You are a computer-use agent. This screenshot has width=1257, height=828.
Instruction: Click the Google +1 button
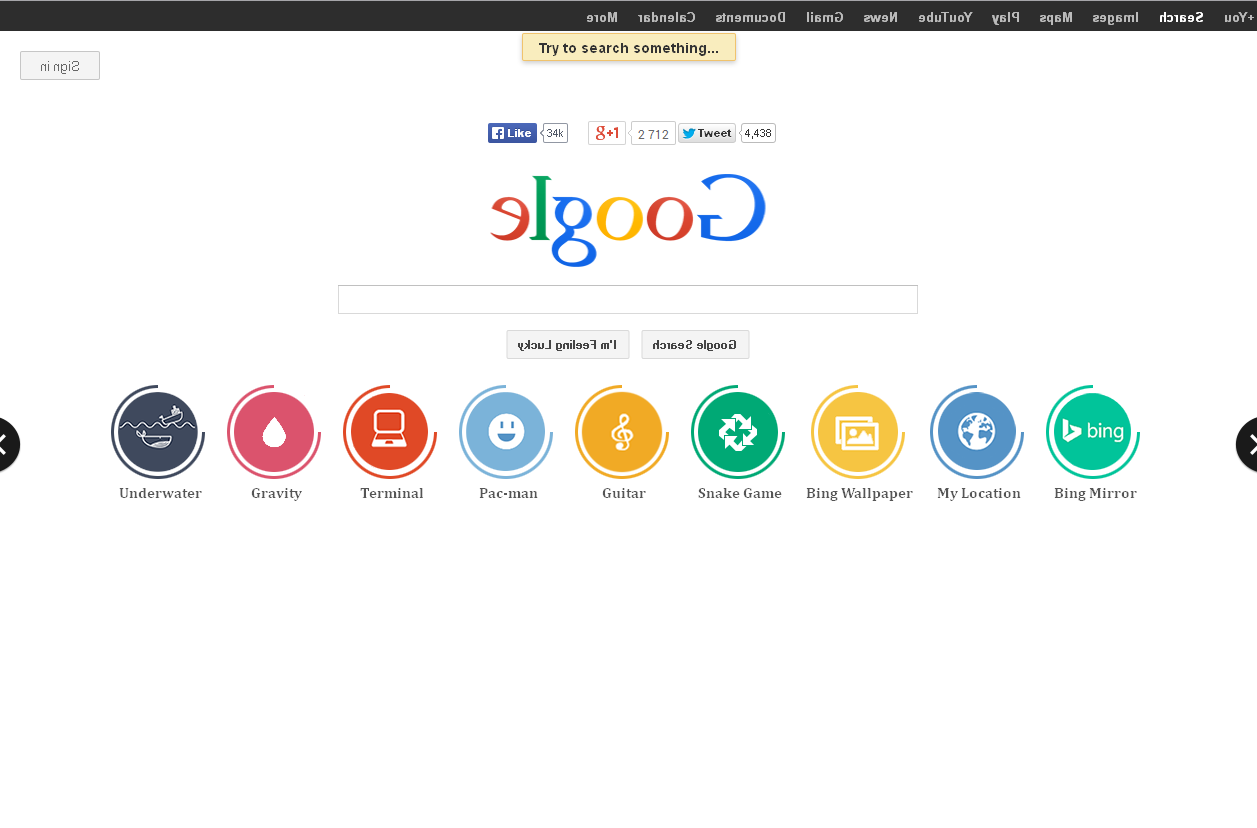pyautogui.click(x=607, y=133)
